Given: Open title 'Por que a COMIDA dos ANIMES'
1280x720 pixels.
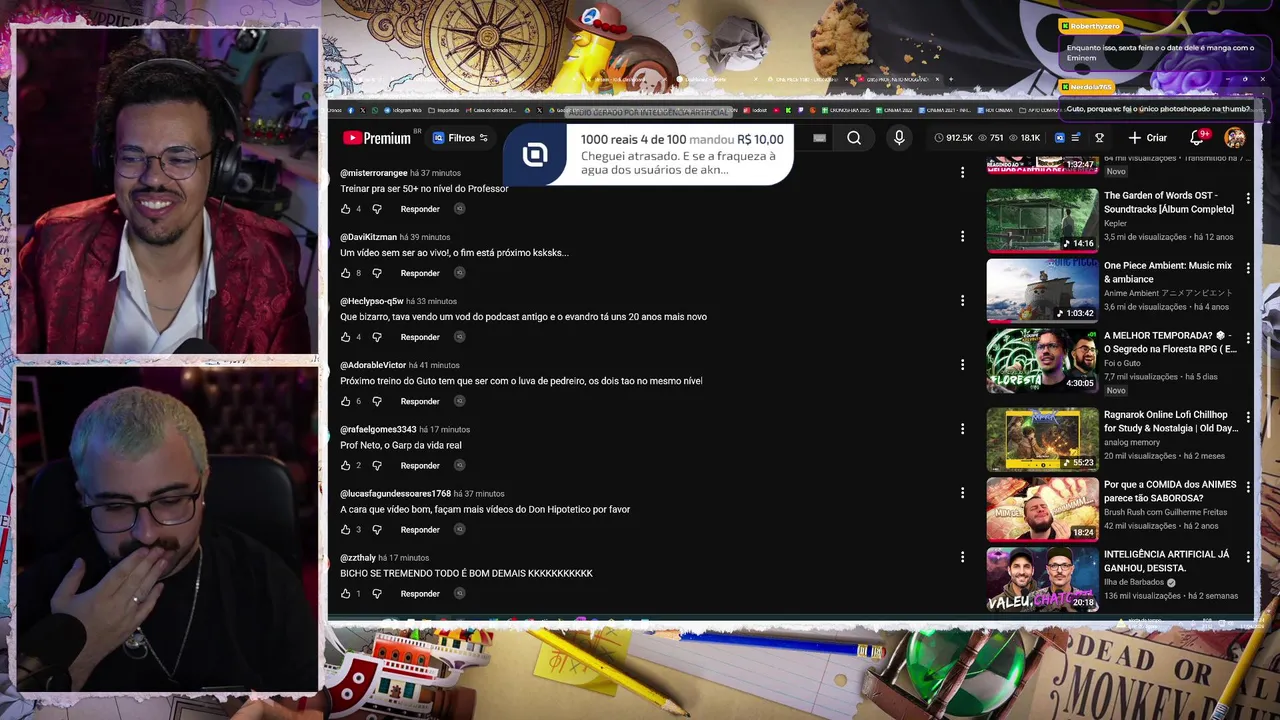Looking at the screenshot, I should [1170, 491].
